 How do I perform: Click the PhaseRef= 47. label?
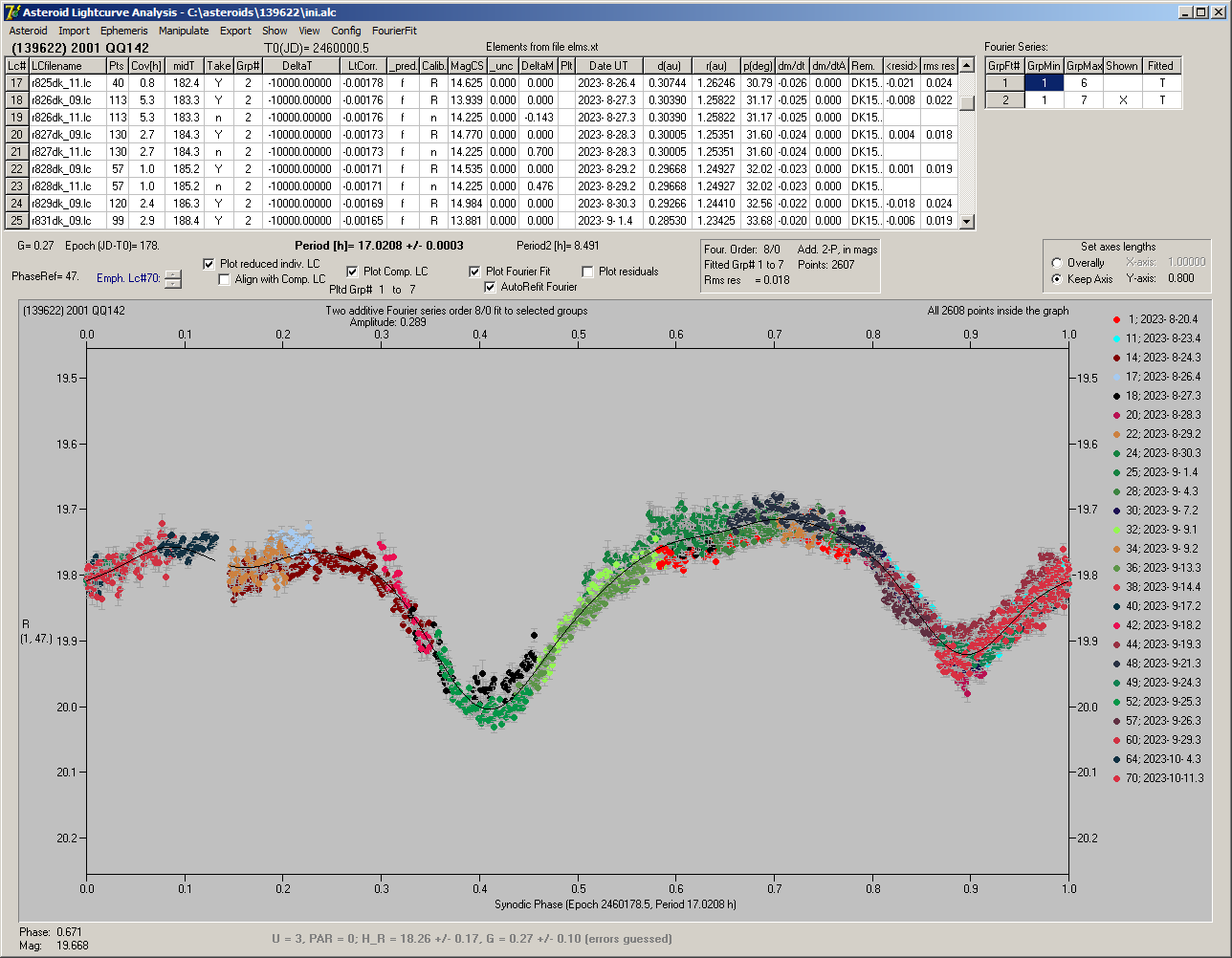(x=45, y=275)
